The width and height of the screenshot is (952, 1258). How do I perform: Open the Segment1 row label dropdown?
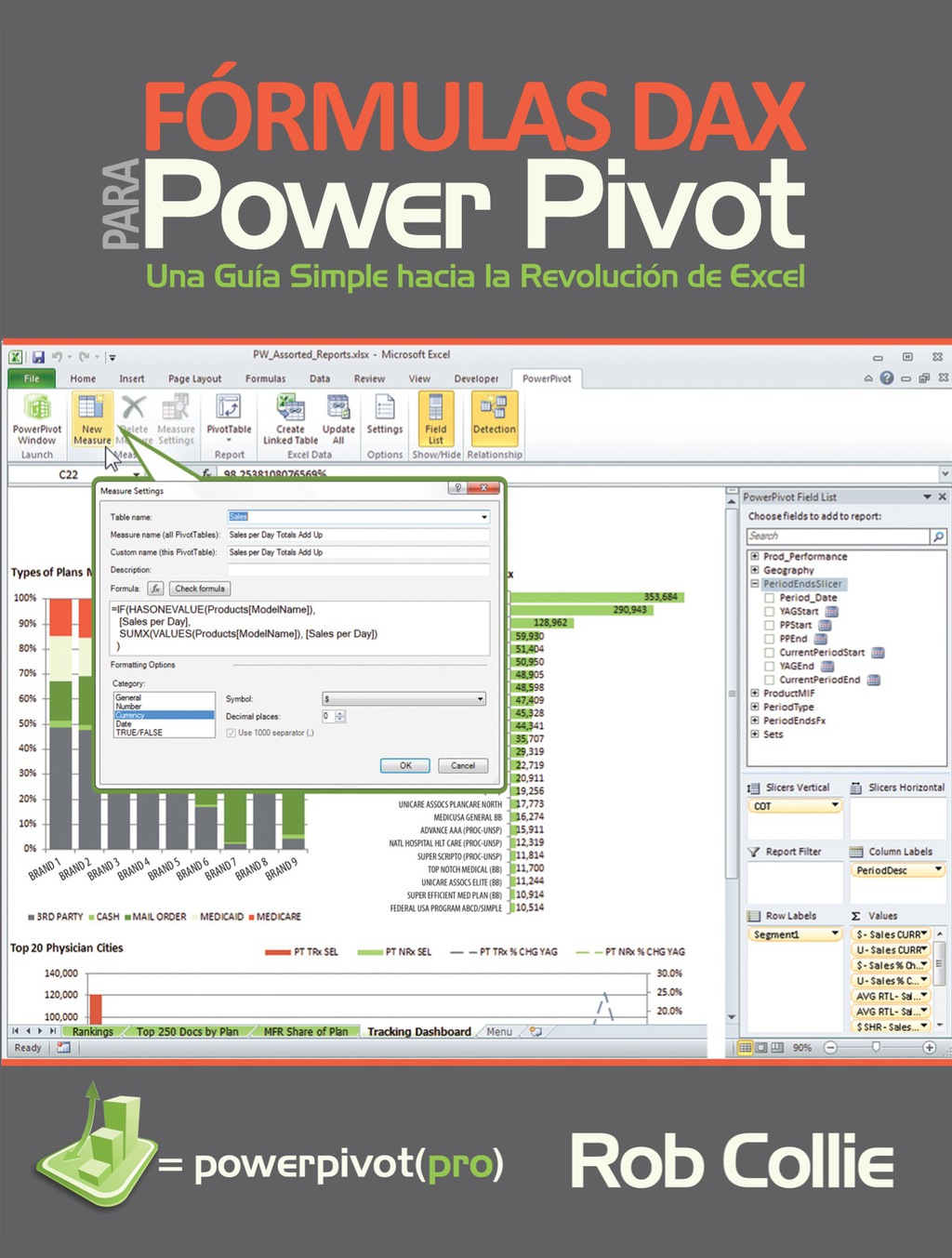[x=835, y=934]
